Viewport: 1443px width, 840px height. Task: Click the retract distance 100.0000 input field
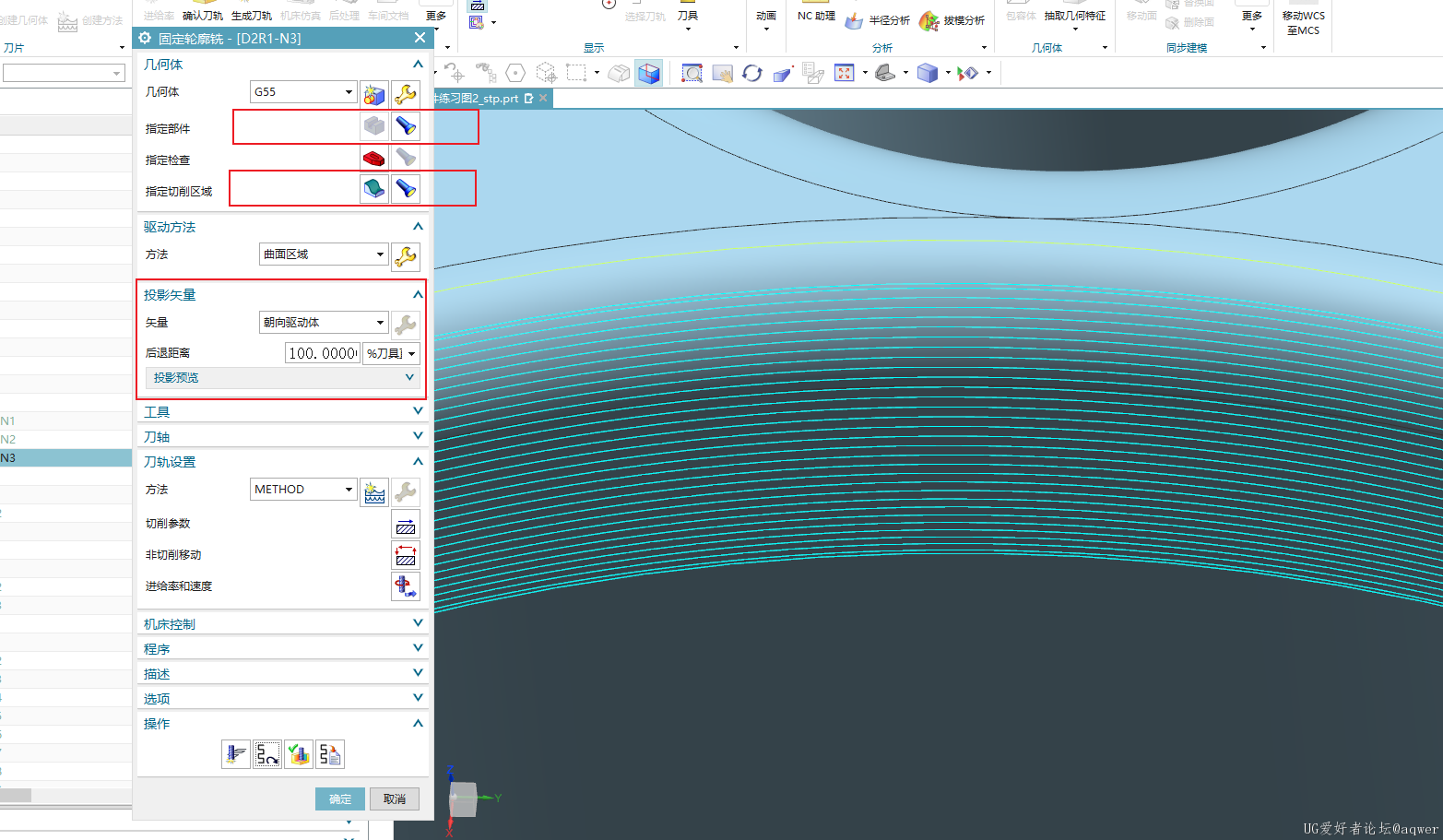322,353
